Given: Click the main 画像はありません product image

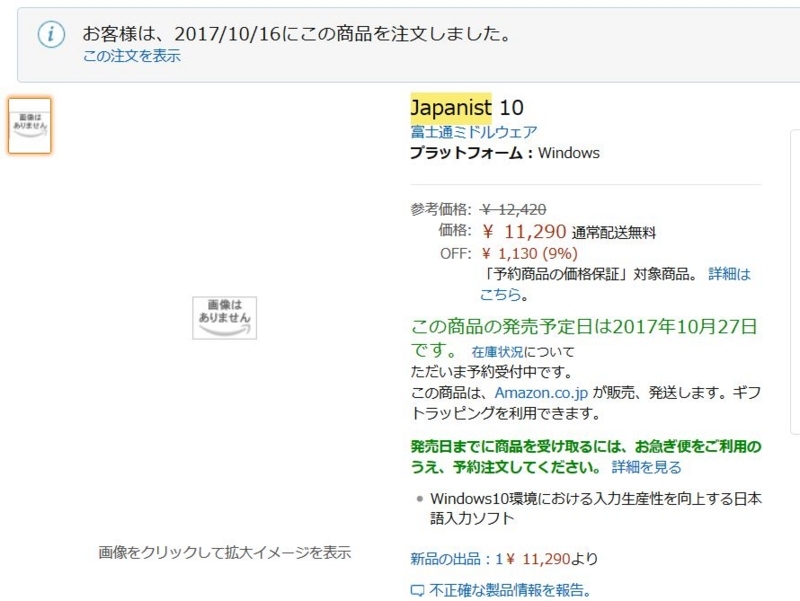Looking at the screenshot, I should (224, 317).
